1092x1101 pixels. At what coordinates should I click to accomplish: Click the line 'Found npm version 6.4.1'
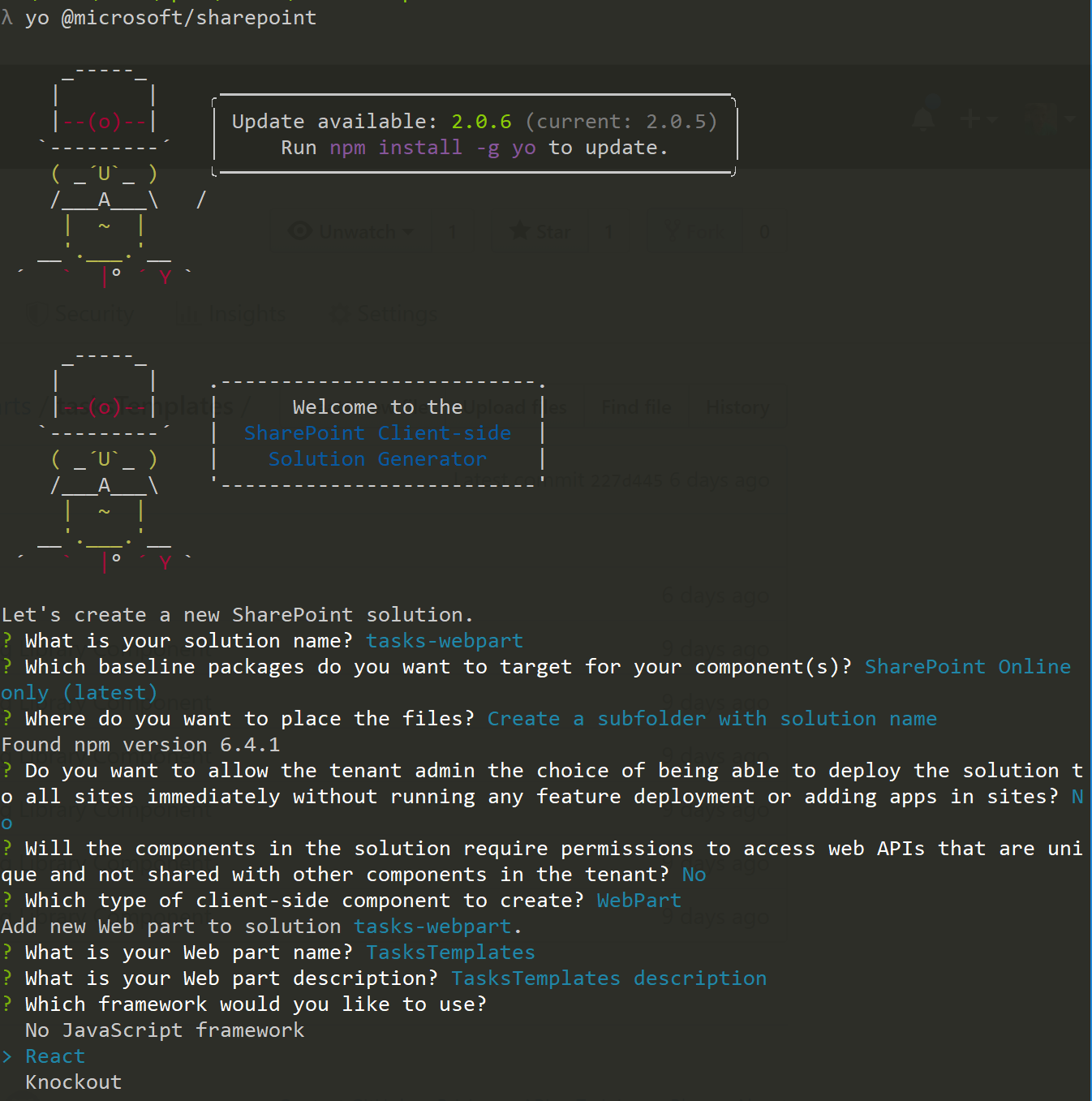coord(140,745)
